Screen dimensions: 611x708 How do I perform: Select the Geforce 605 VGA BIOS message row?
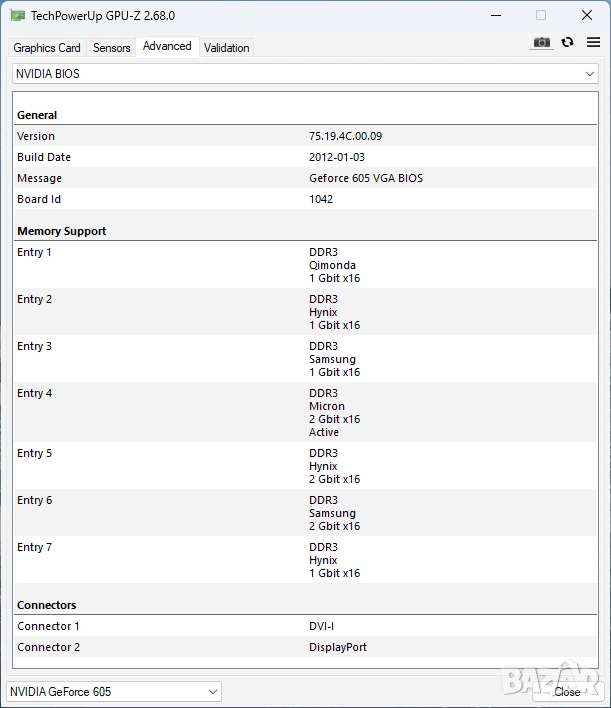[365, 178]
